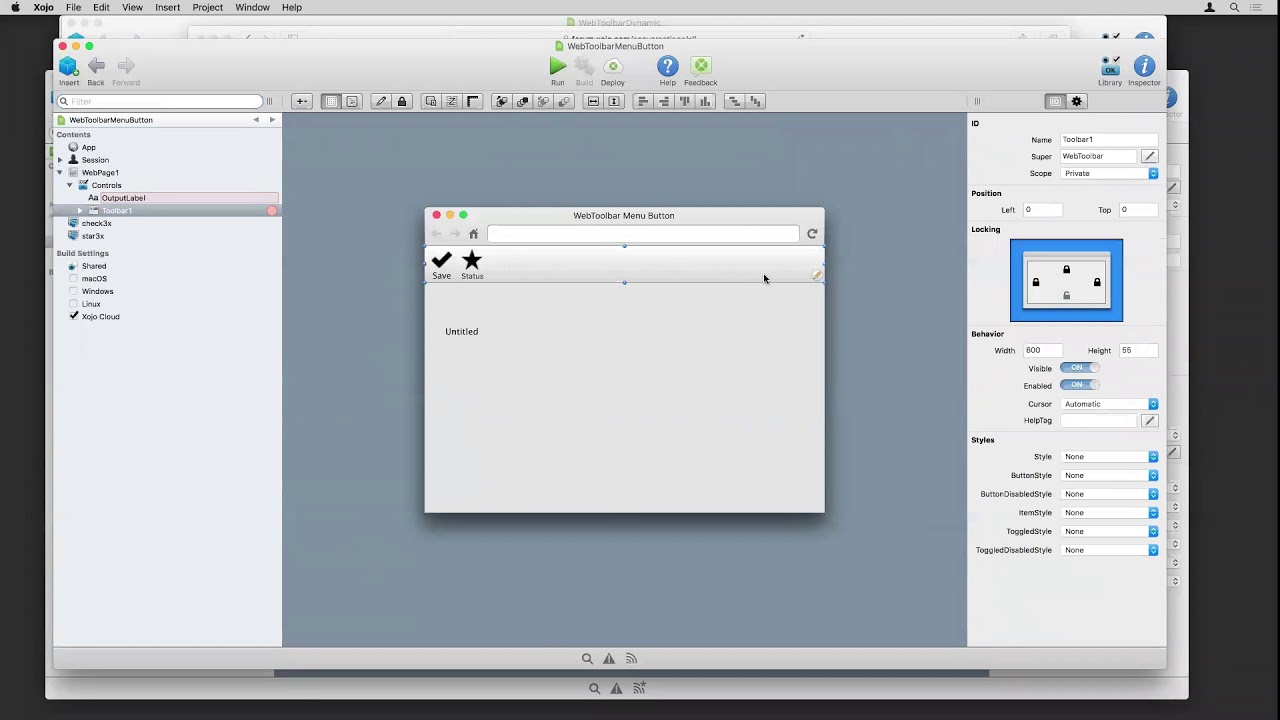Select OutputLabel in the navigator
The width and height of the screenshot is (1280, 720).
(x=123, y=198)
